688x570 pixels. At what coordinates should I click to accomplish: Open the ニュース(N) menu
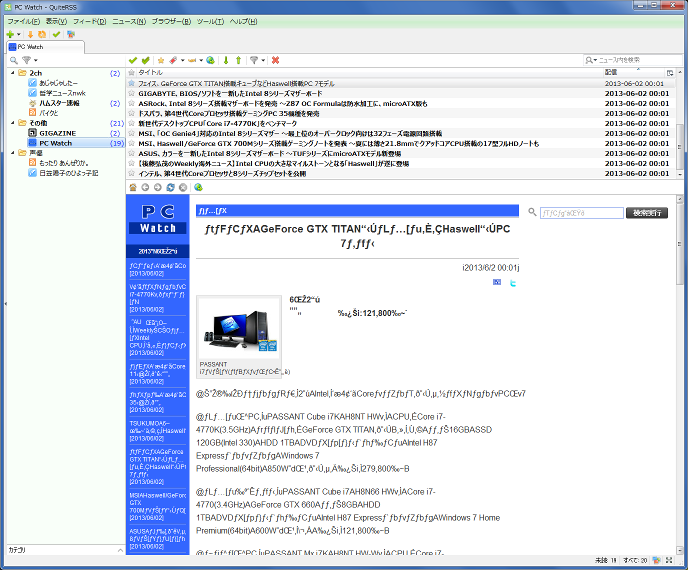click(129, 21)
